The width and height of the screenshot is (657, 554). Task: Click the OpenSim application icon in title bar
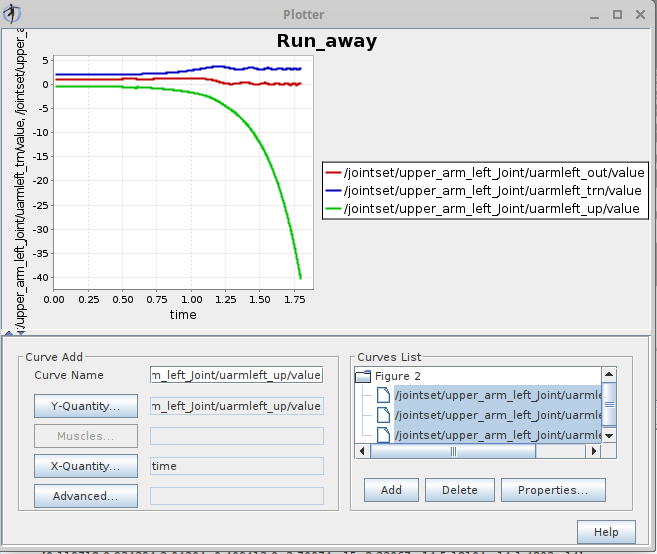12,14
